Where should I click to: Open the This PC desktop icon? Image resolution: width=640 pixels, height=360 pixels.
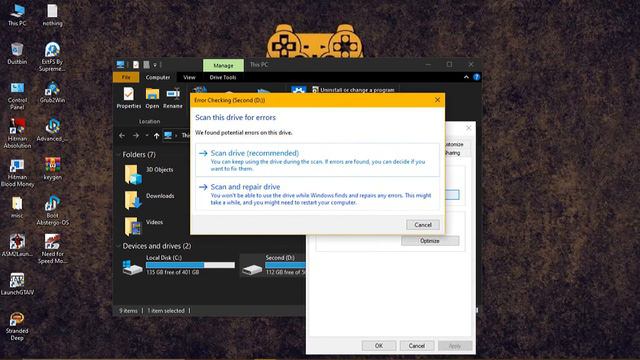(17, 15)
